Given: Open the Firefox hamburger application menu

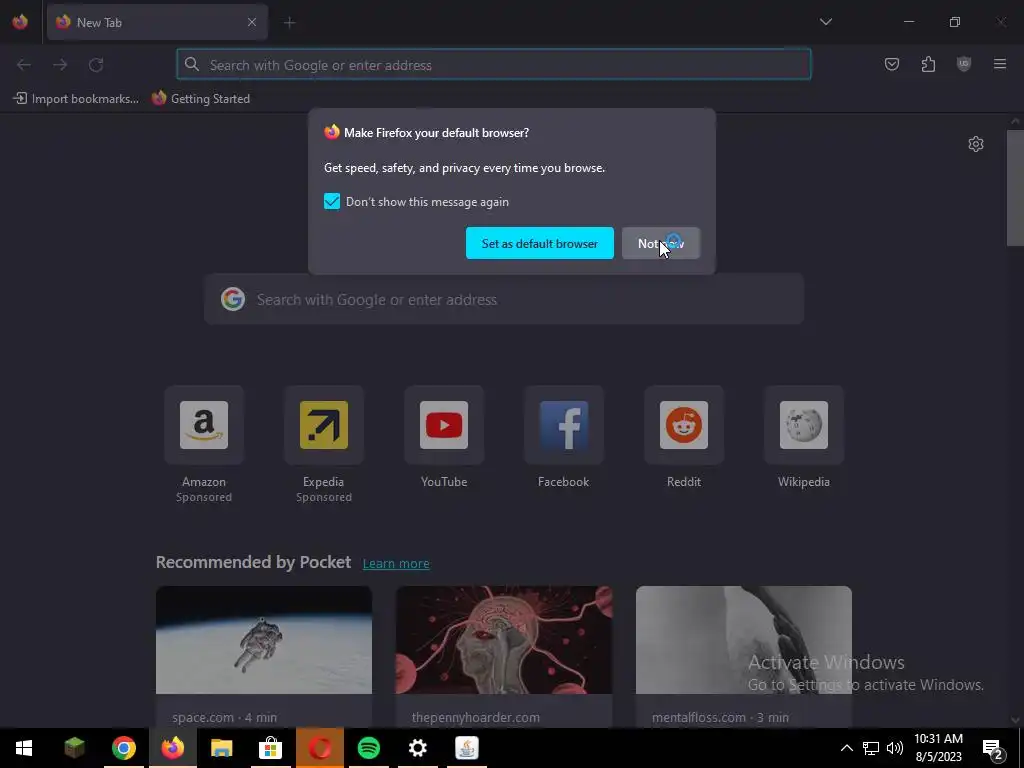Looking at the screenshot, I should 1000,64.
